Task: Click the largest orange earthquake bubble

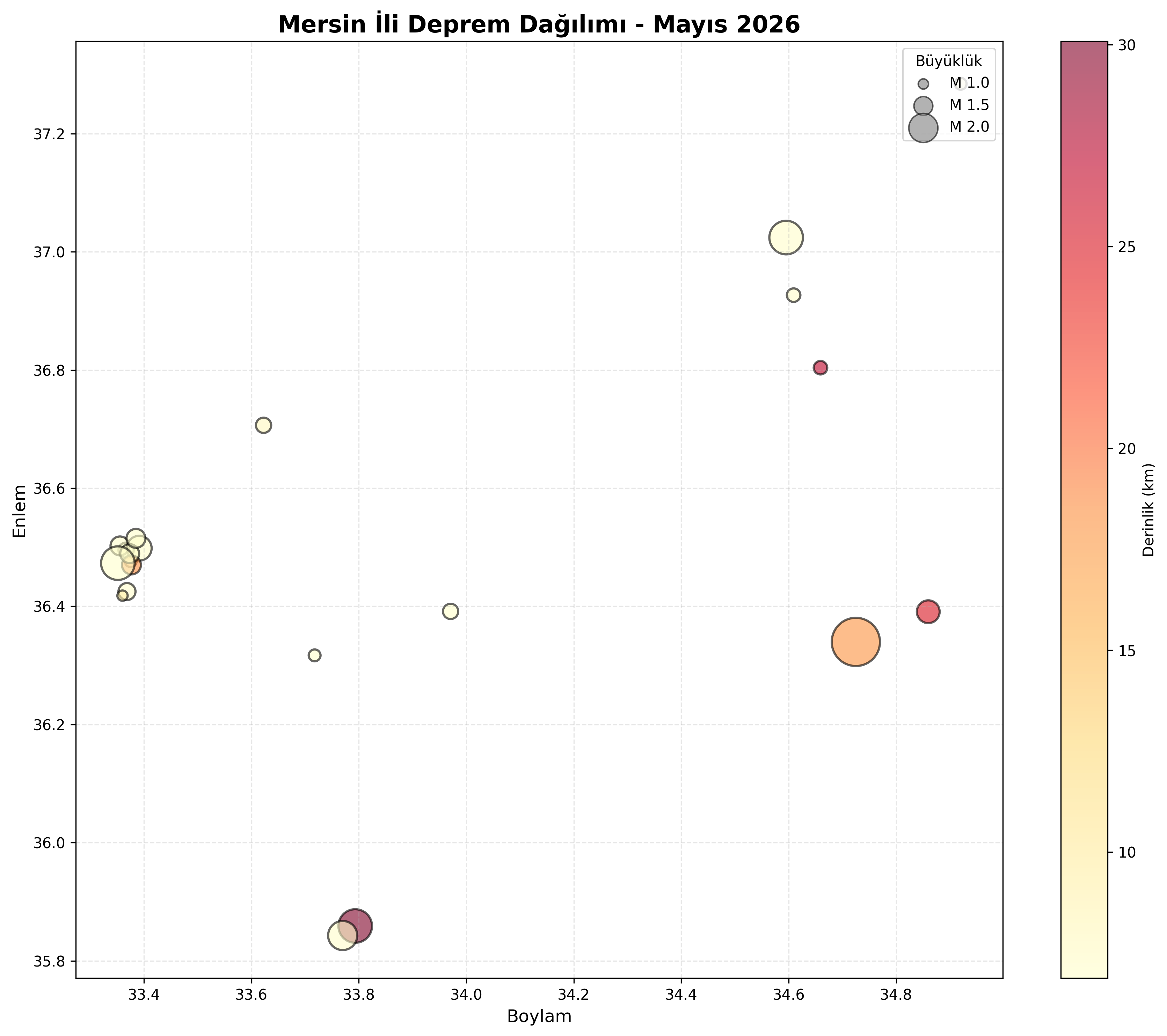Action: tap(855, 642)
